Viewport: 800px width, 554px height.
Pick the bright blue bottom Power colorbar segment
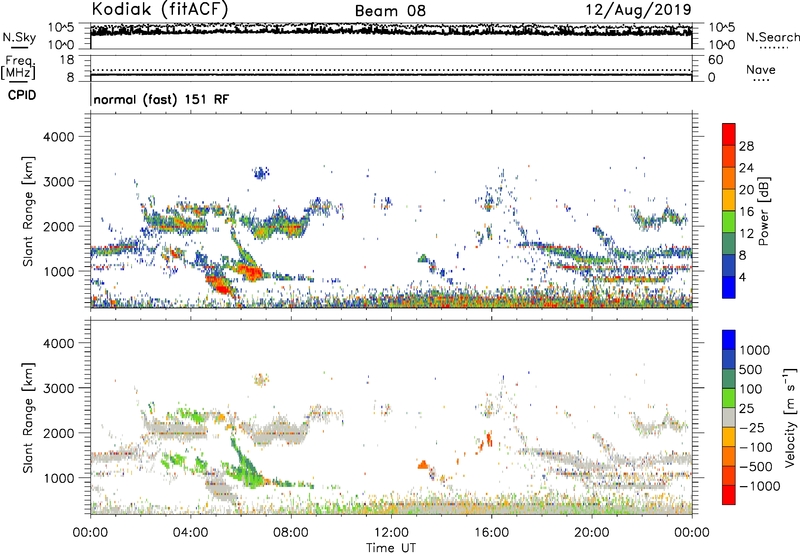pyautogui.click(x=729, y=287)
